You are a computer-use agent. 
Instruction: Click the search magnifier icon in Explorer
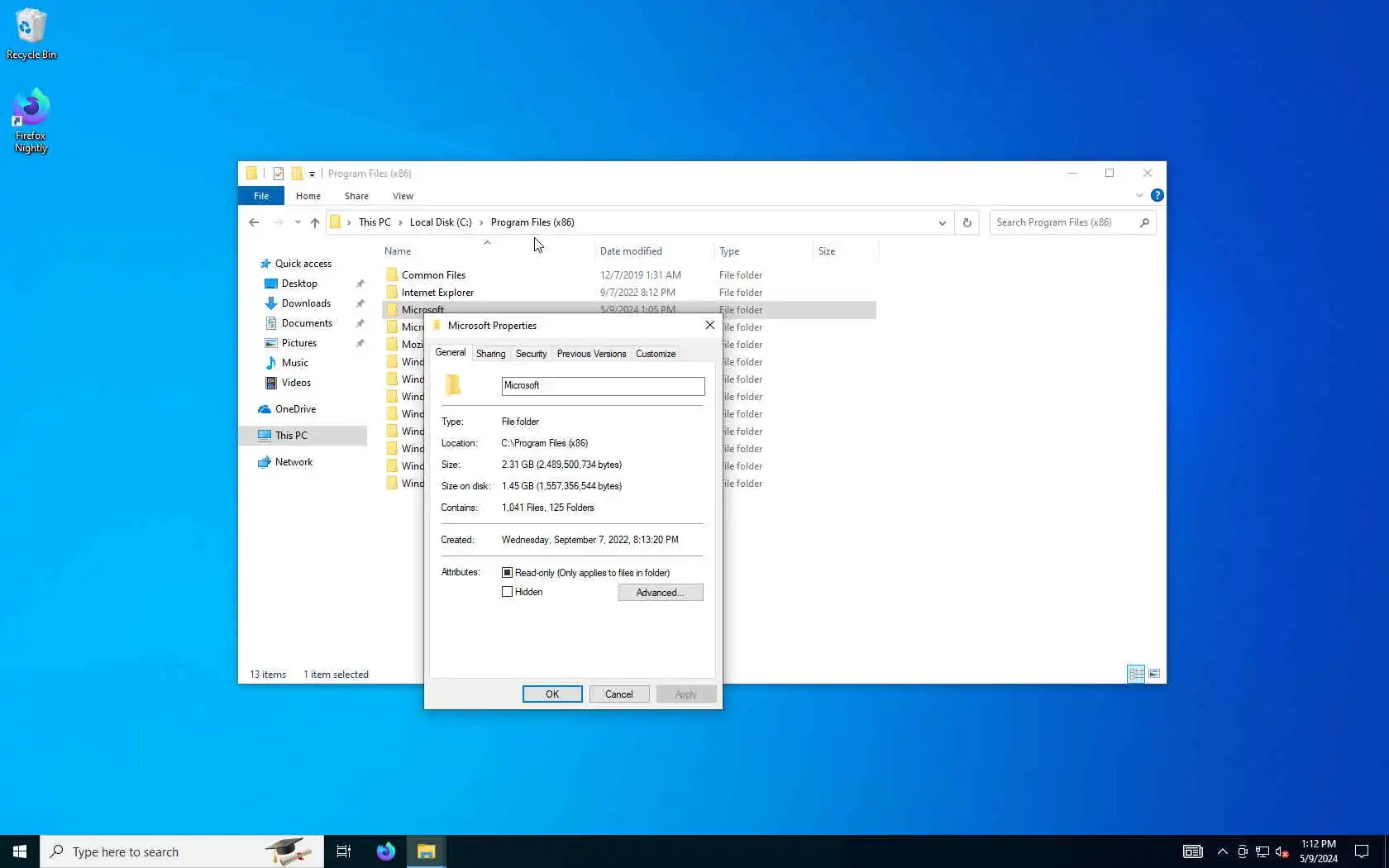click(x=1144, y=222)
